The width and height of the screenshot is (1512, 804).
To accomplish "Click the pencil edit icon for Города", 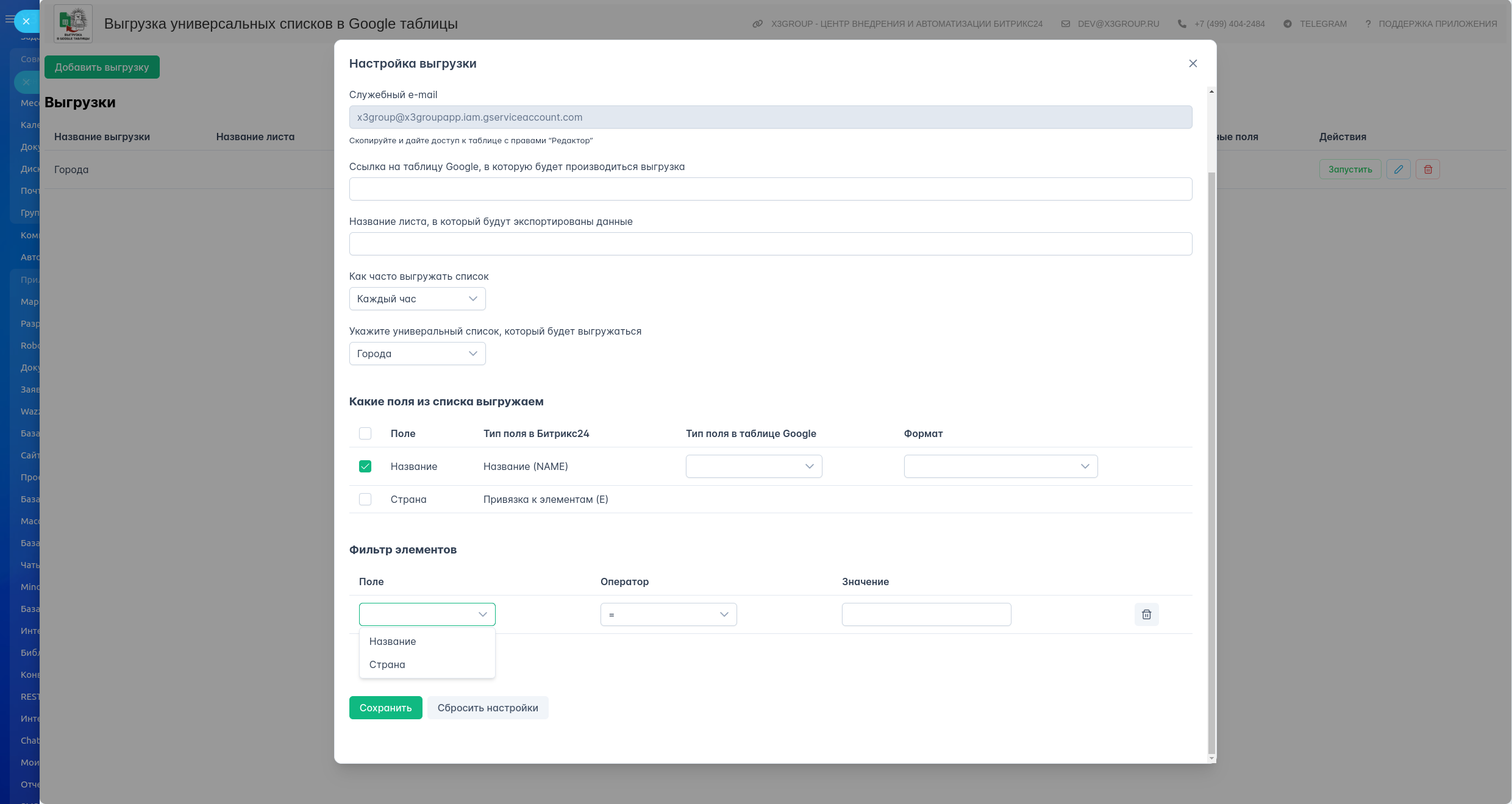I will click(x=1398, y=169).
